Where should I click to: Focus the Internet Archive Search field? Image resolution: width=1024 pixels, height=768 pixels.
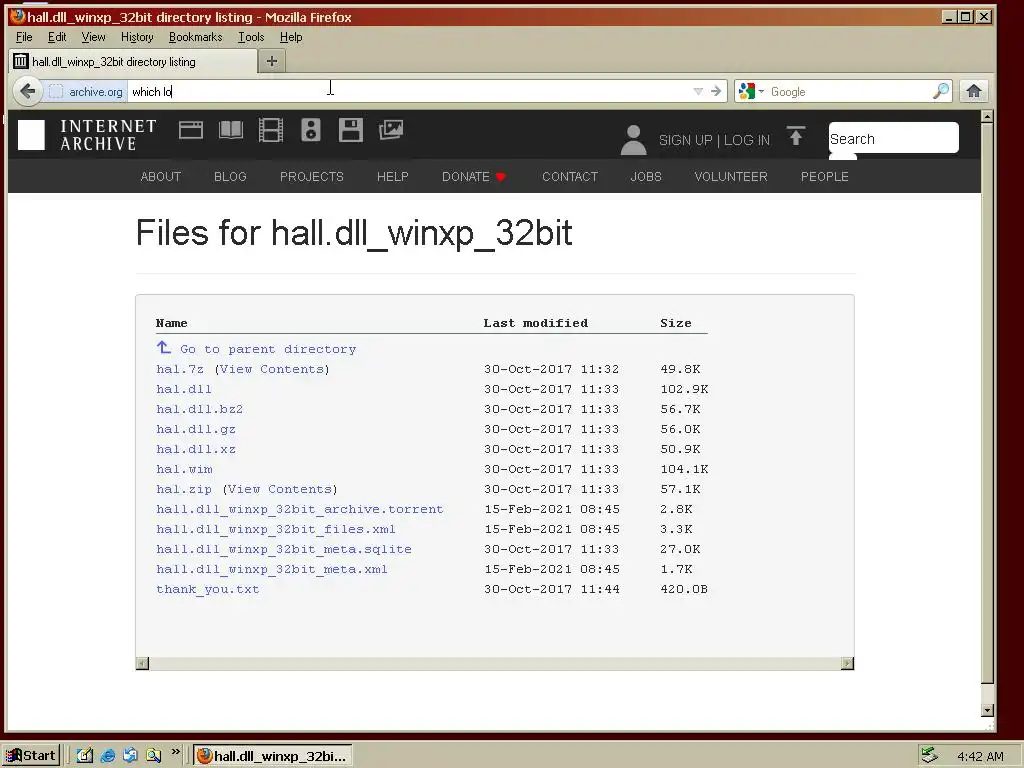point(893,138)
